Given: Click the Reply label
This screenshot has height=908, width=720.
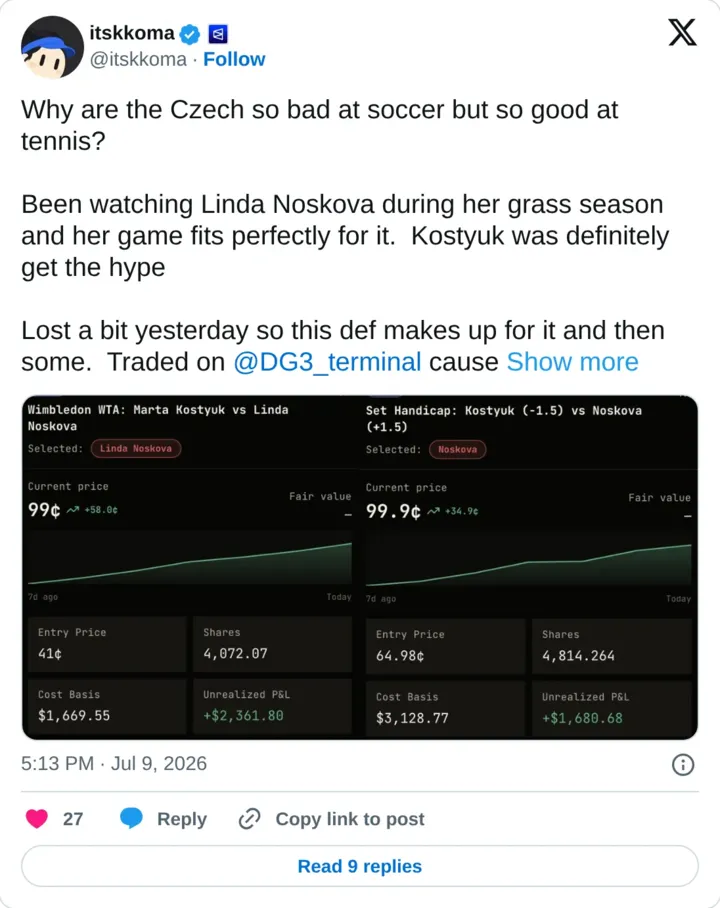Looking at the screenshot, I should (x=182, y=819).
